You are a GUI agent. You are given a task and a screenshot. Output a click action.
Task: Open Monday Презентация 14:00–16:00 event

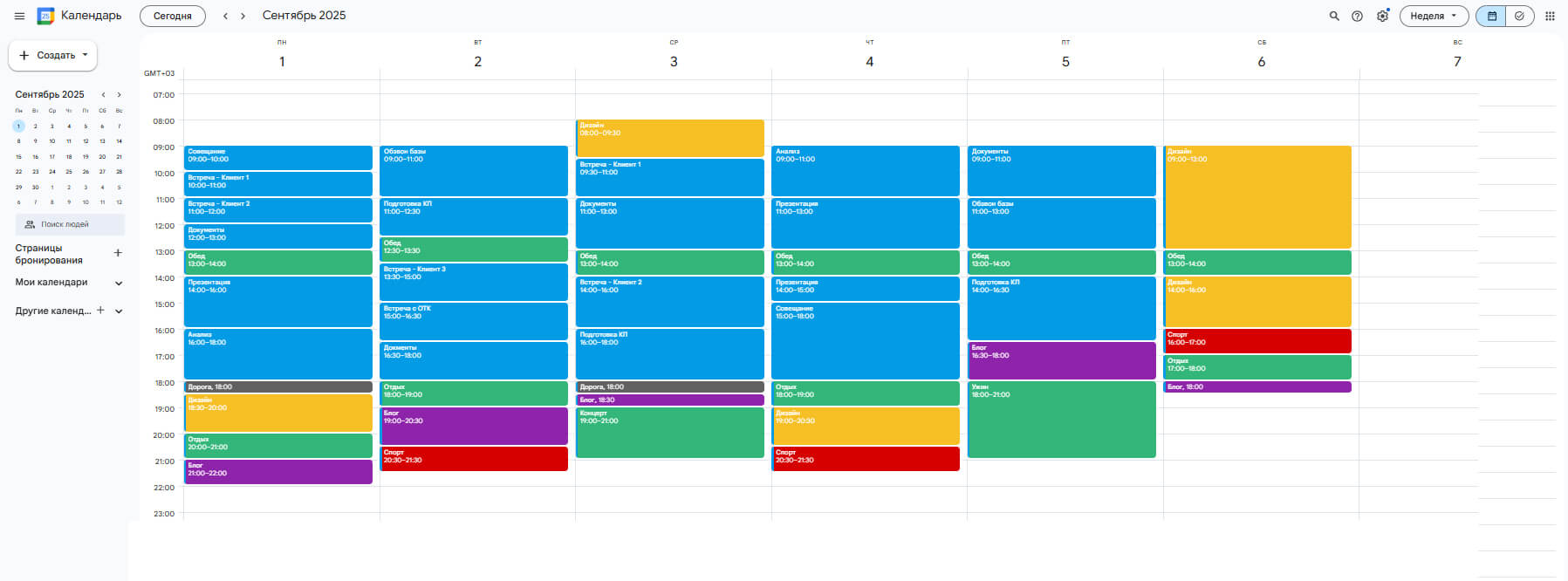click(278, 302)
